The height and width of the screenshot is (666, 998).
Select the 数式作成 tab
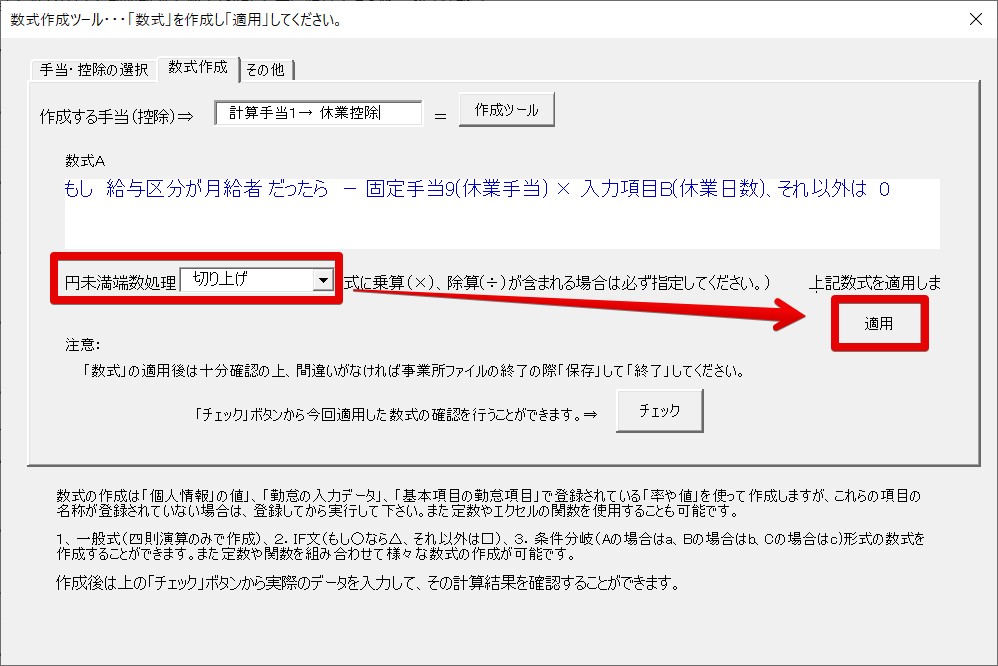pyautogui.click(x=198, y=67)
